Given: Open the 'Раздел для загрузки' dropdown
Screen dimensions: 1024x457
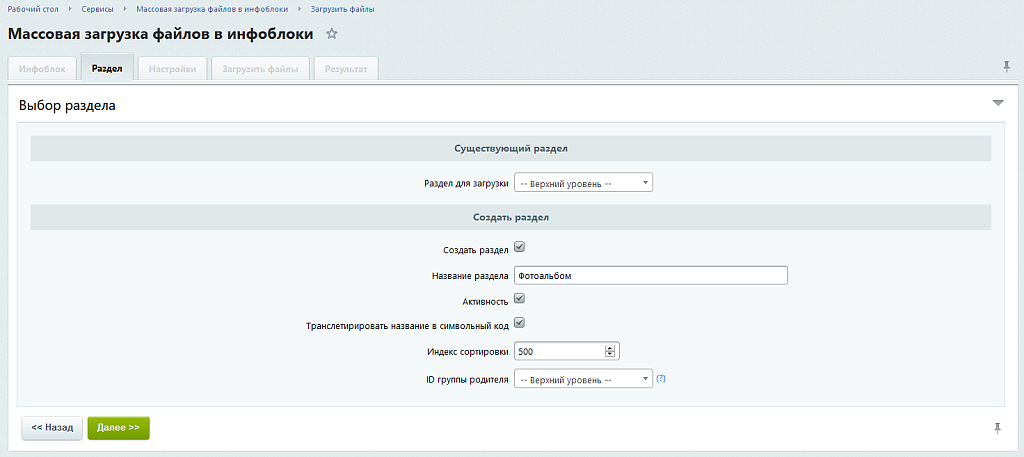Looking at the screenshot, I should 583,183.
